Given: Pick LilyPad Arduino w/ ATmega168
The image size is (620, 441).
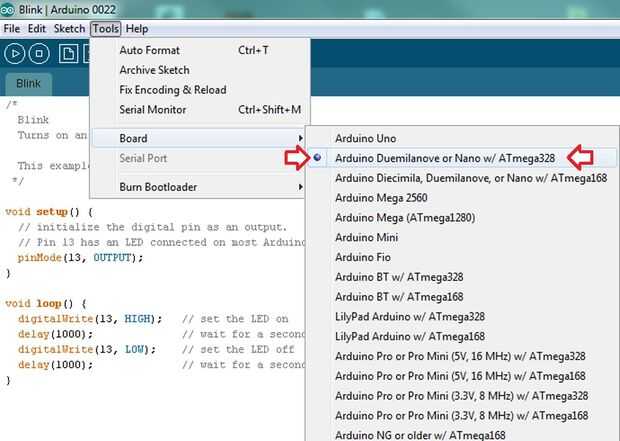Looking at the screenshot, I should (x=462, y=336).
